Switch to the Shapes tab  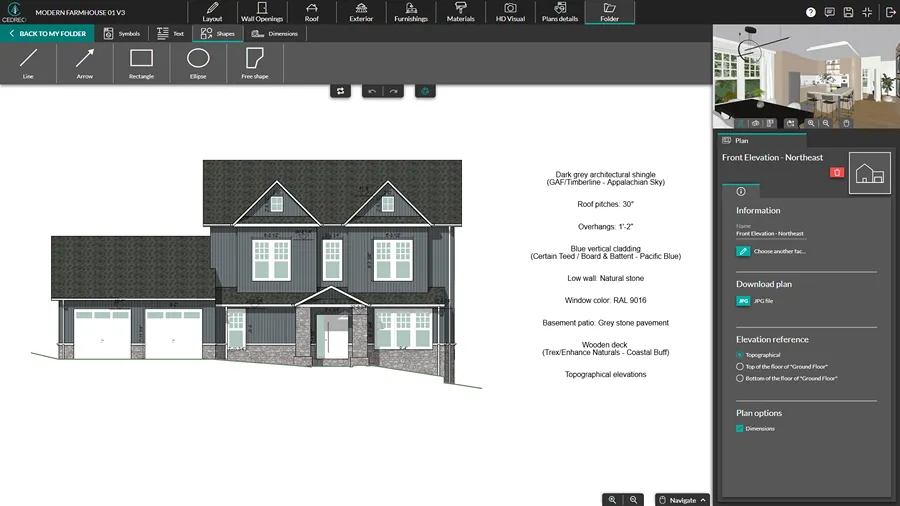218,34
